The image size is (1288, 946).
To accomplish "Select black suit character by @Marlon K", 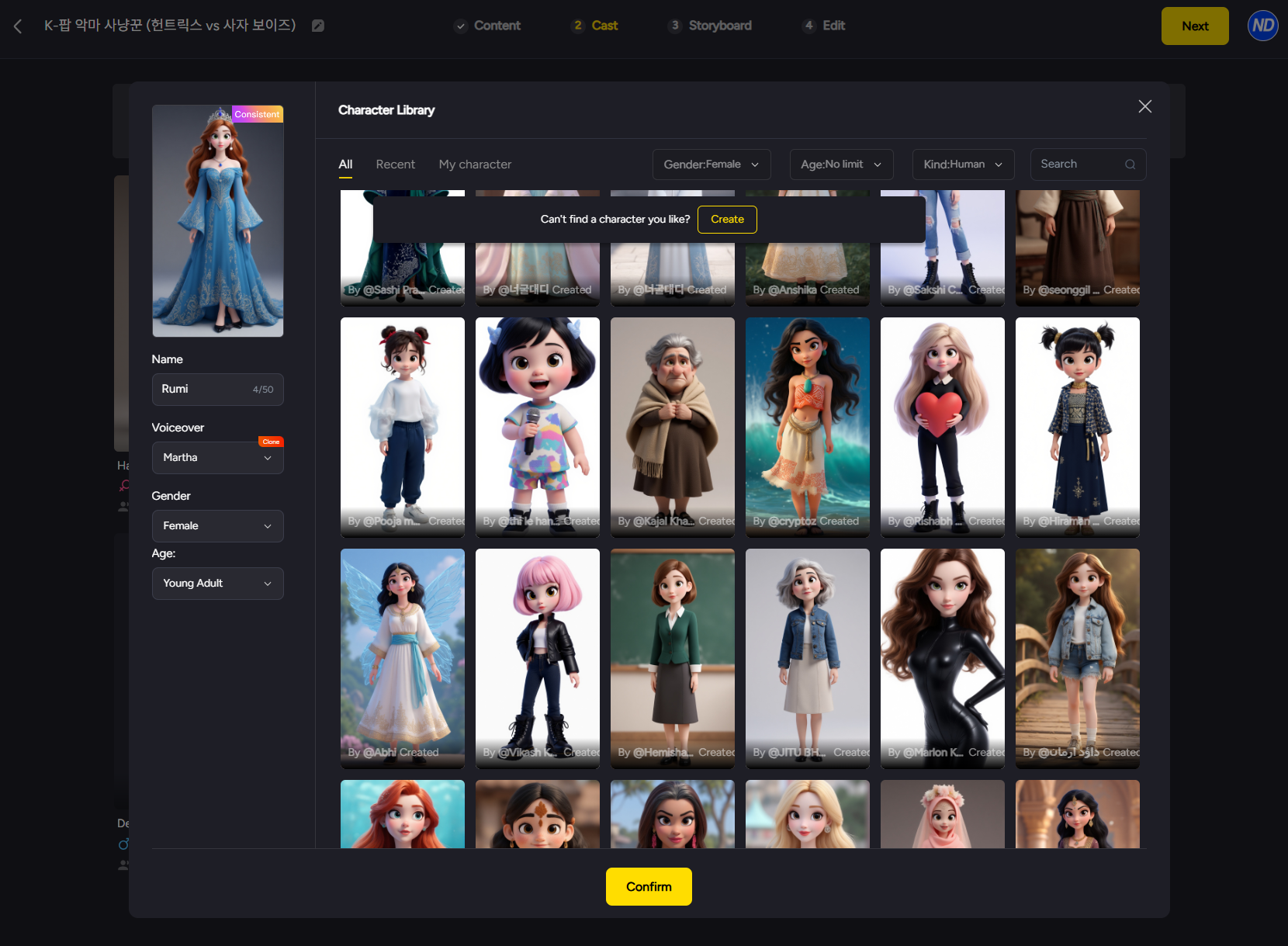I will coord(943,659).
